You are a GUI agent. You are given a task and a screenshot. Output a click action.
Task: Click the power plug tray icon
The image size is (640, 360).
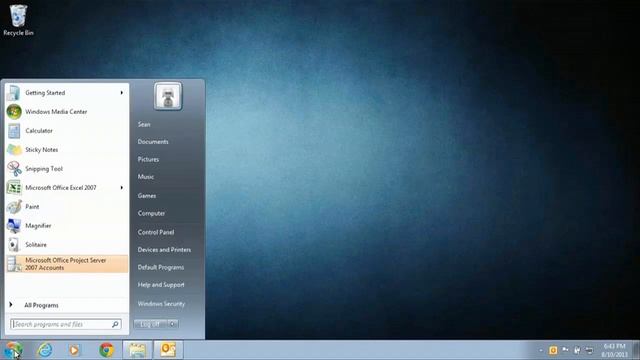[x=577, y=350]
